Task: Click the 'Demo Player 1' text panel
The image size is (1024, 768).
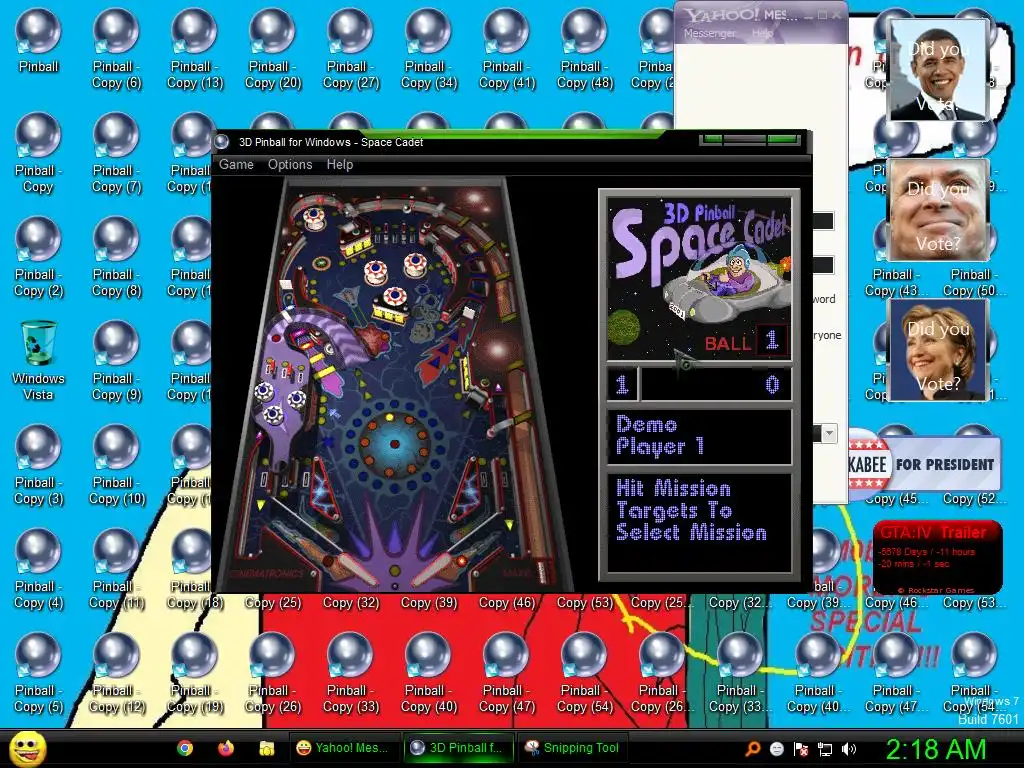Action: tap(699, 436)
